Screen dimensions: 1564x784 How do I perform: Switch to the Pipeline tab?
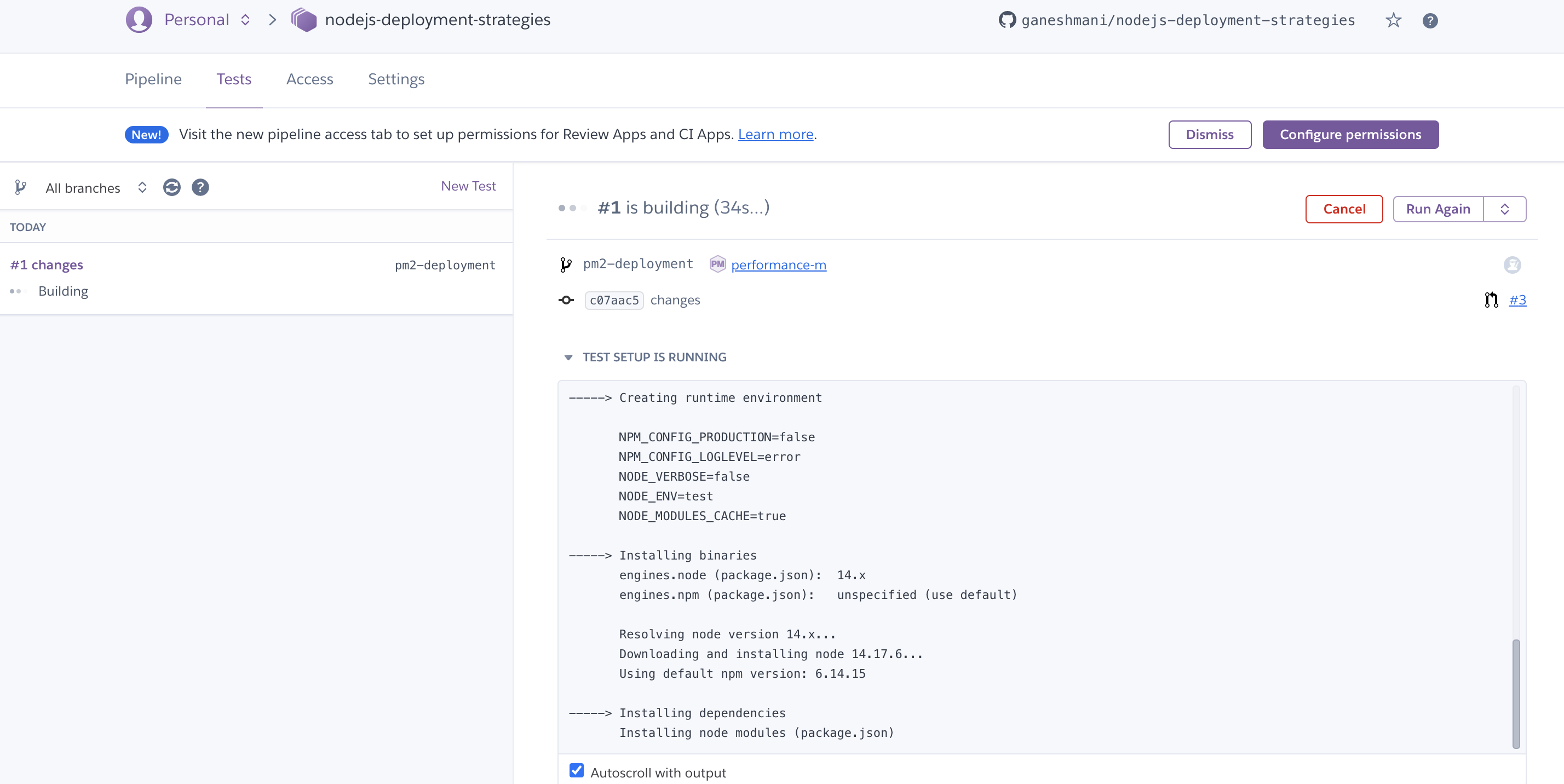(x=153, y=79)
